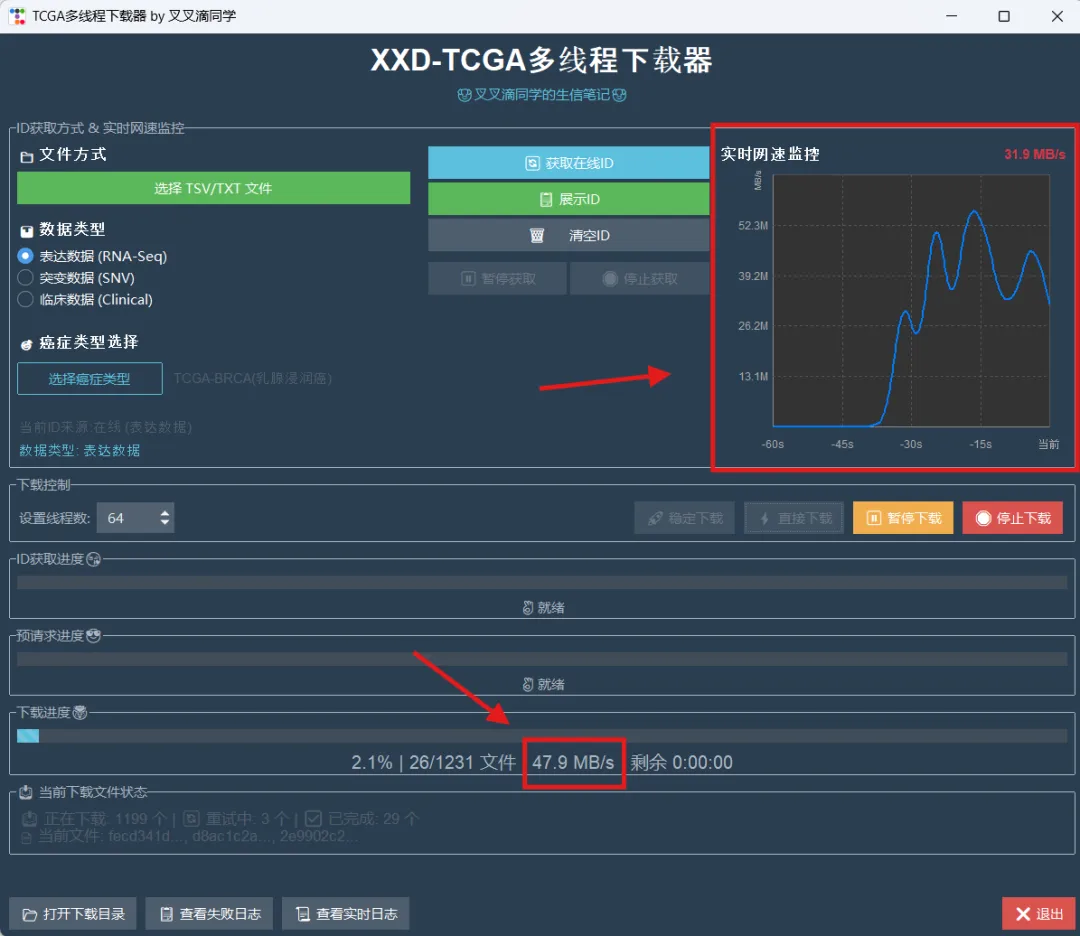This screenshot has height=936, width=1080.
Task: Click the icon beside 数据类型 heading
Action: (26, 231)
